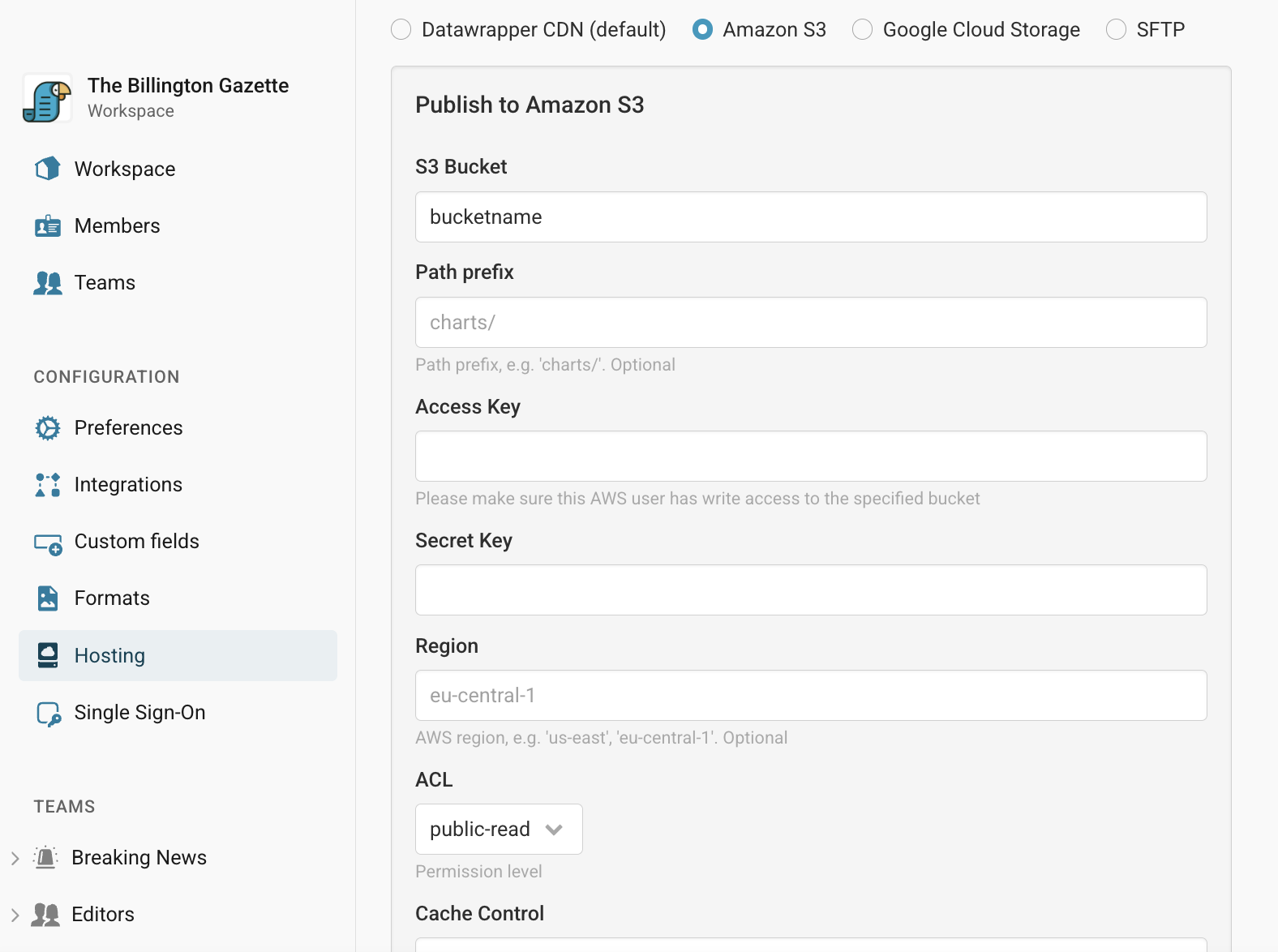
Task: Click the Preferences gear icon
Action: [x=48, y=428]
